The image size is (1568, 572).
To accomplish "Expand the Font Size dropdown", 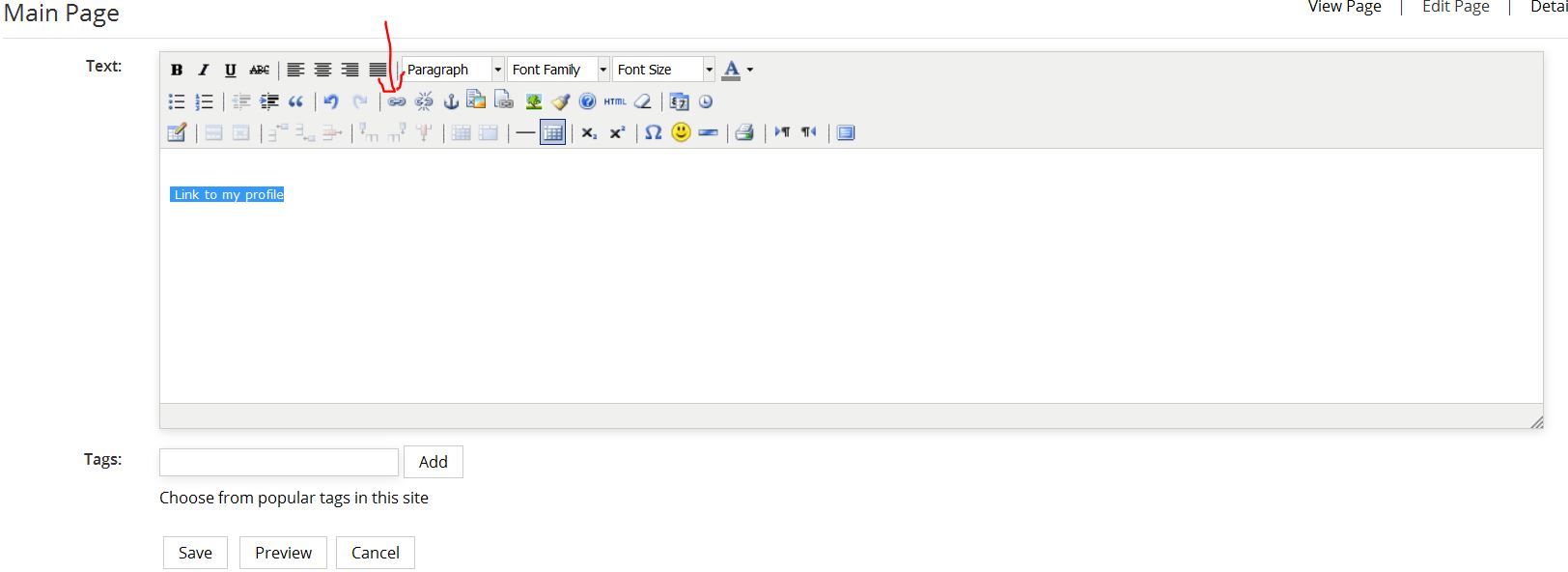I will point(663,70).
